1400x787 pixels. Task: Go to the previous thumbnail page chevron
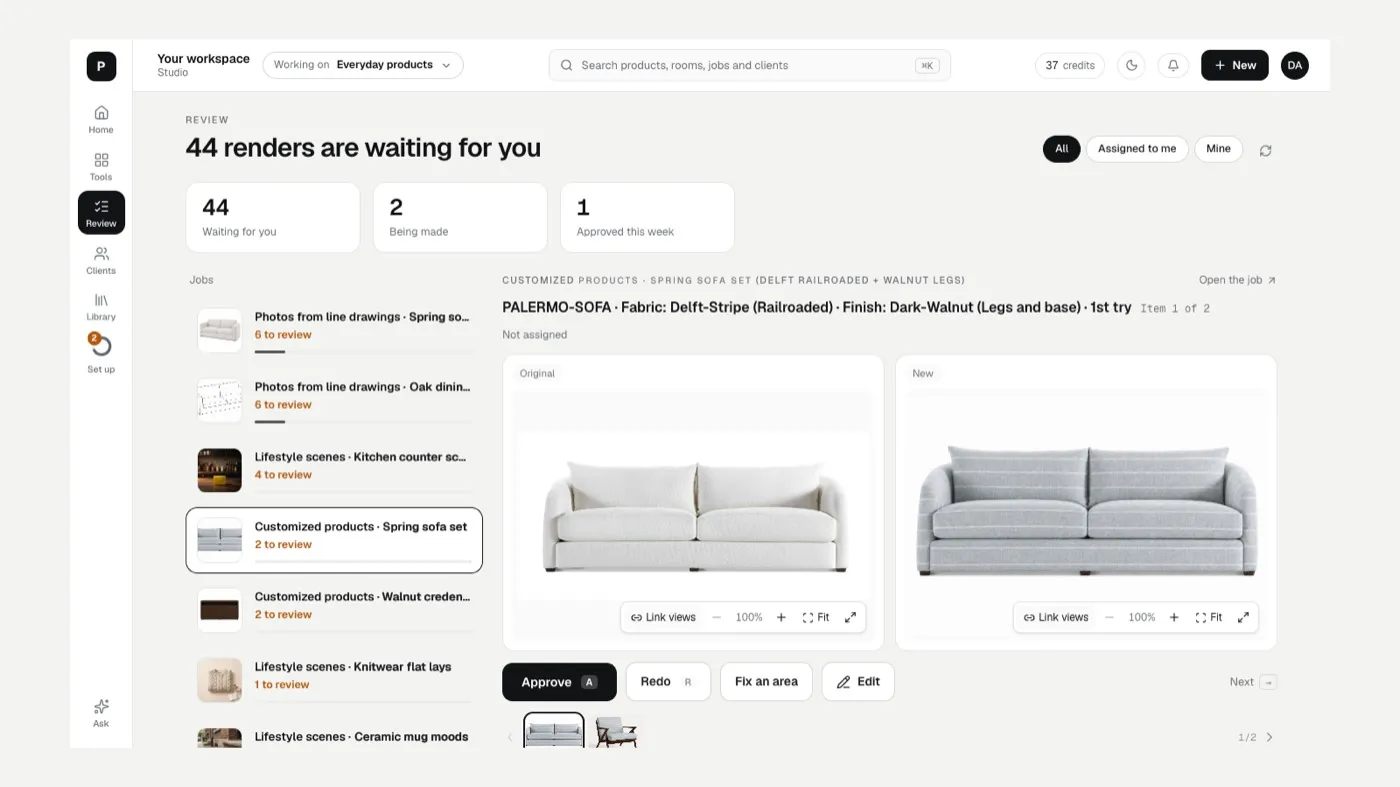(x=510, y=737)
